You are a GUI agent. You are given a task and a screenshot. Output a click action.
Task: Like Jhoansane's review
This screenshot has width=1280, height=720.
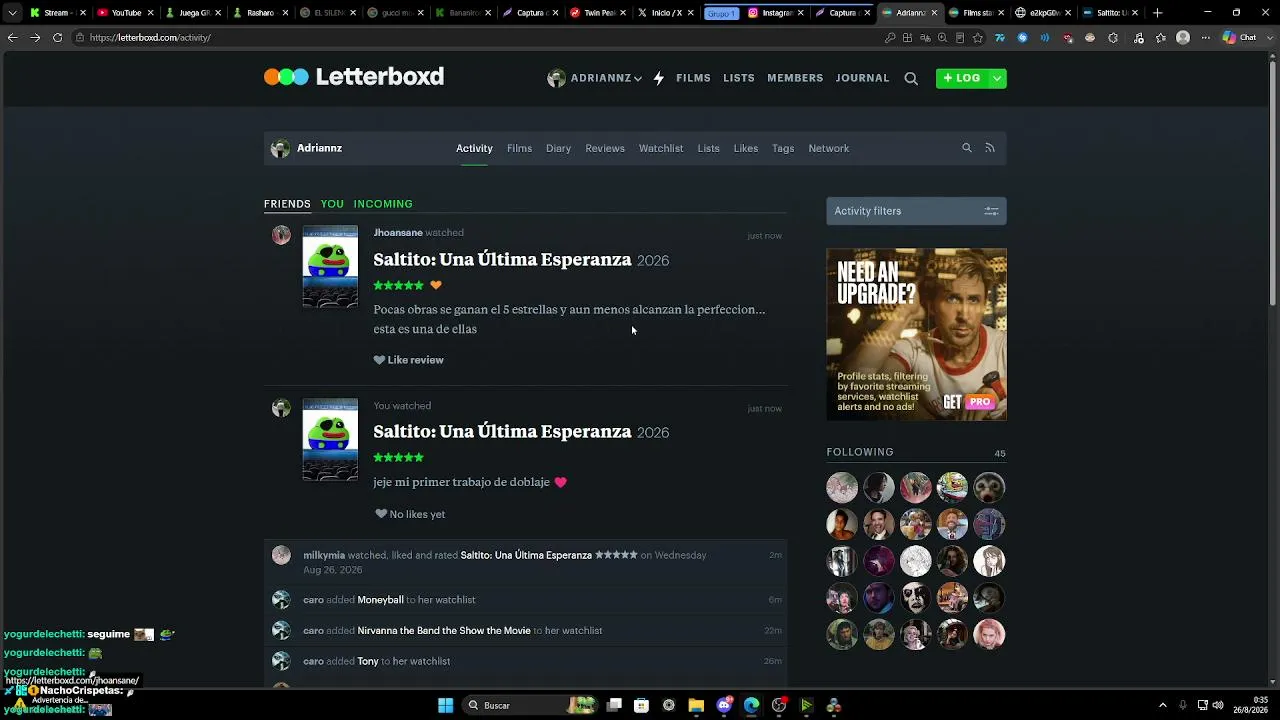click(408, 360)
